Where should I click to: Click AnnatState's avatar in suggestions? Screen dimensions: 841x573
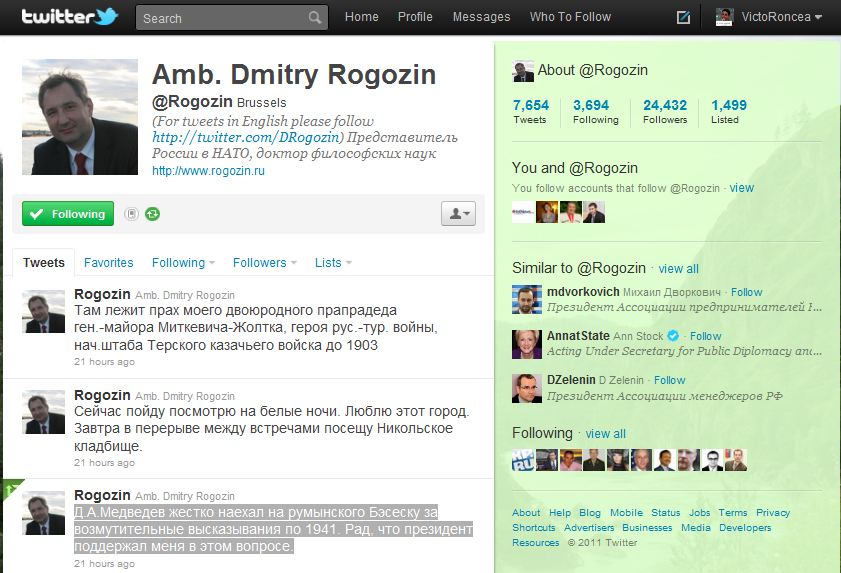coord(527,344)
